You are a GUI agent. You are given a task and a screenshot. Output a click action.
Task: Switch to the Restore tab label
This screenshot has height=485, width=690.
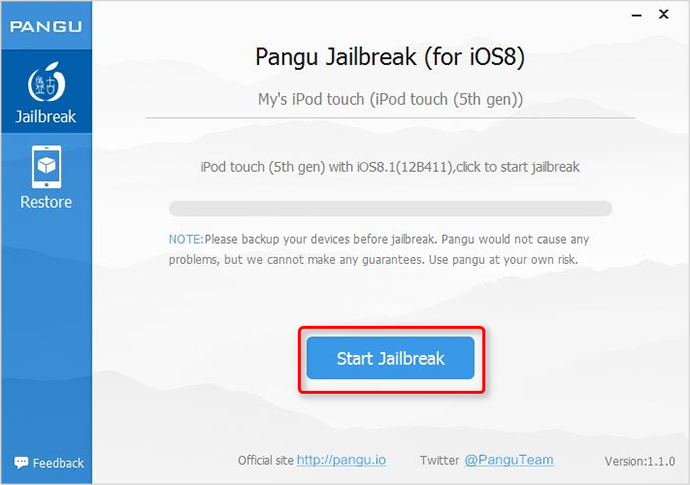pyautogui.click(x=46, y=202)
